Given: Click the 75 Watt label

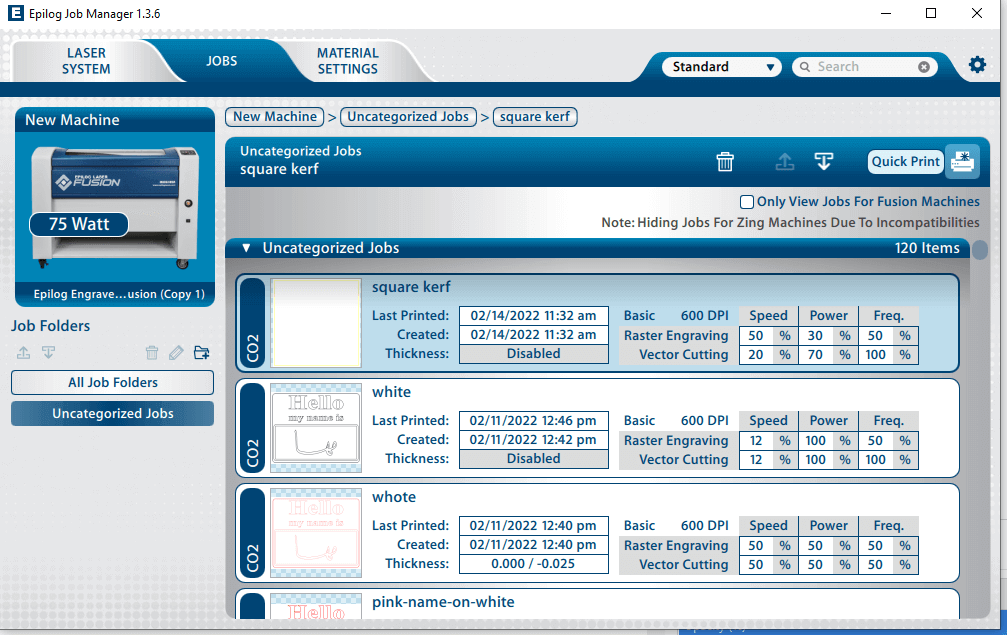Looking at the screenshot, I should click(x=79, y=224).
